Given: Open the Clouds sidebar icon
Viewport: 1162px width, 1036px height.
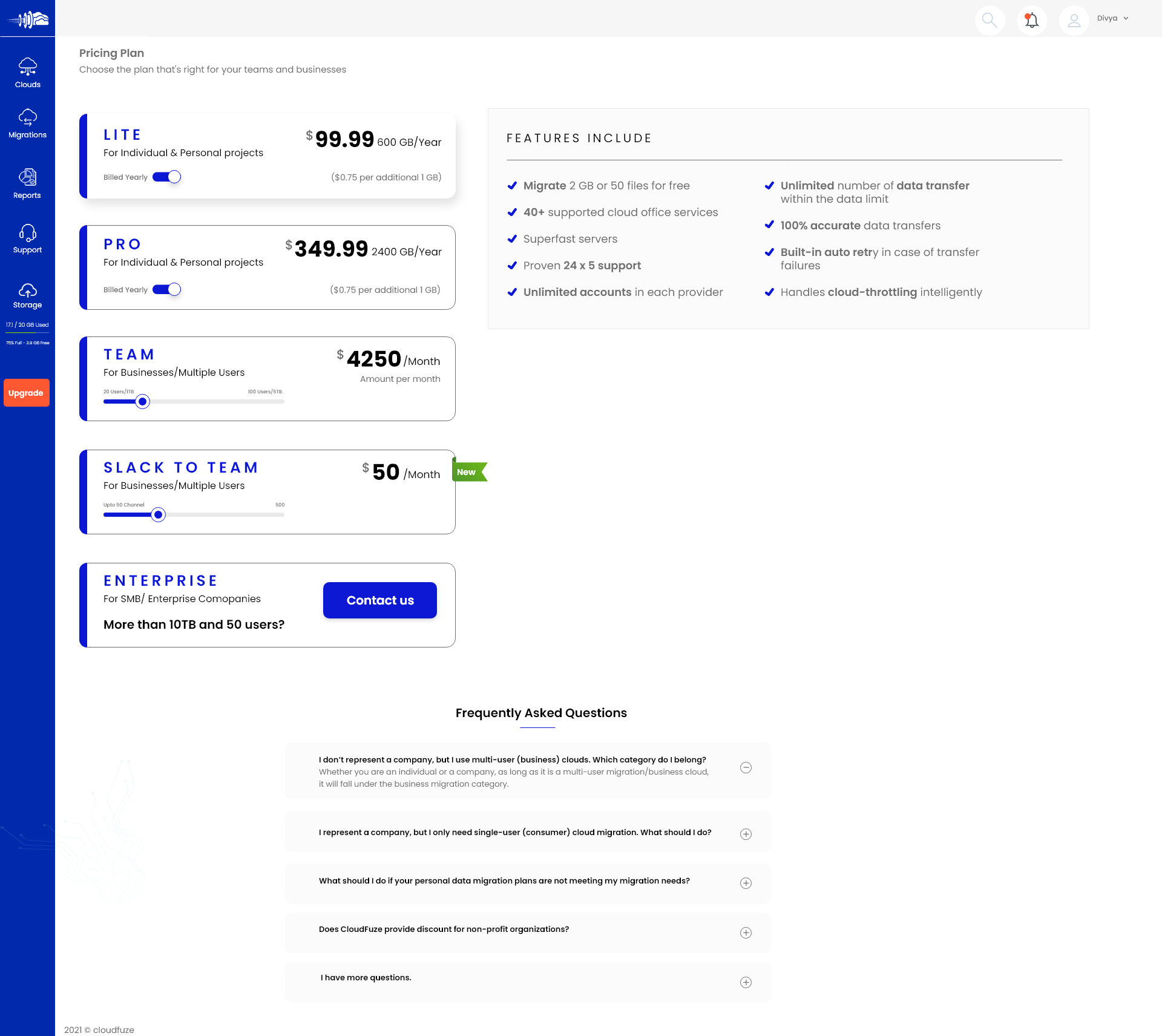Looking at the screenshot, I should pyautogui.click(x=27, y=67).
